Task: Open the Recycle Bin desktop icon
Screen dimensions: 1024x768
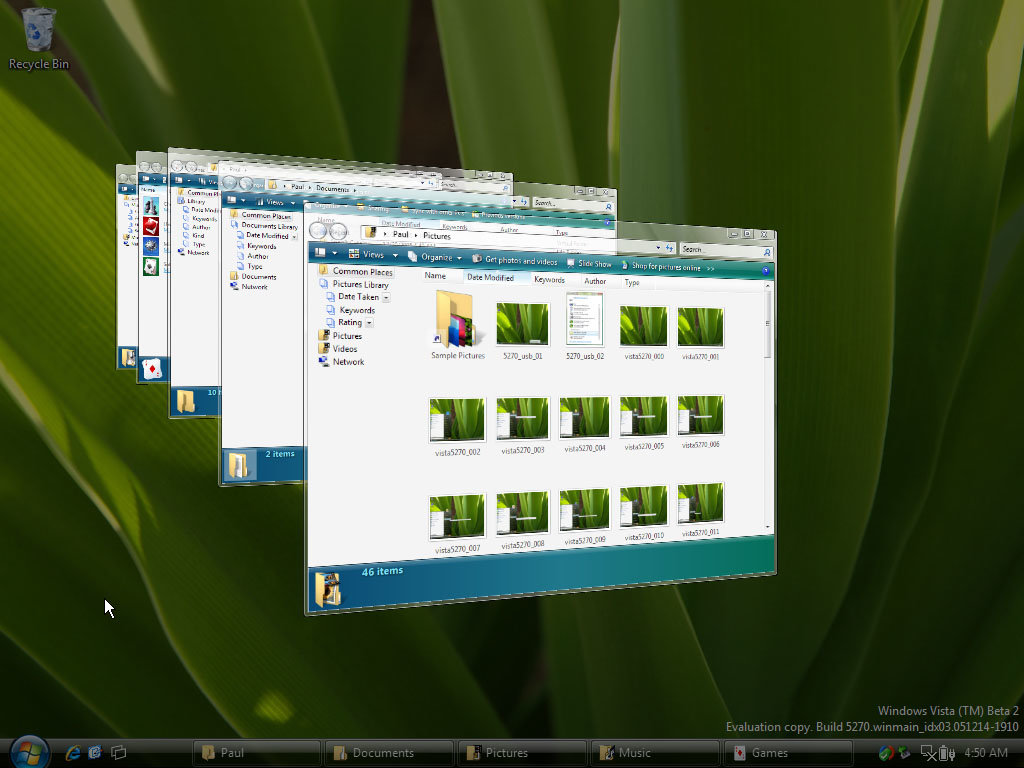Action: [x=39, y=38]
